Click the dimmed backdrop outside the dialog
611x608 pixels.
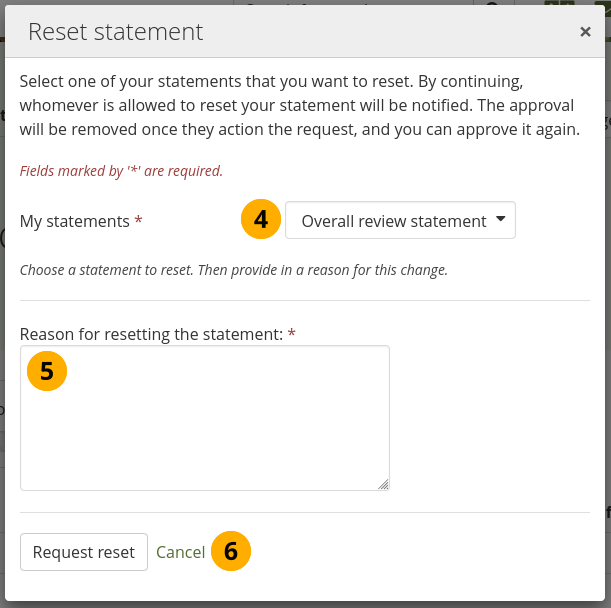[605, 300]
